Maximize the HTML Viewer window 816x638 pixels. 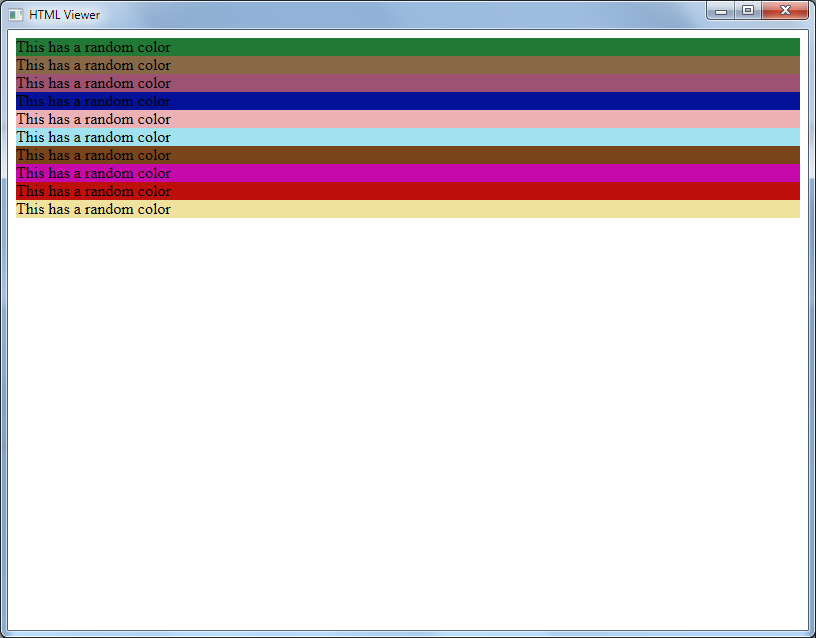[x=747, y=11]
